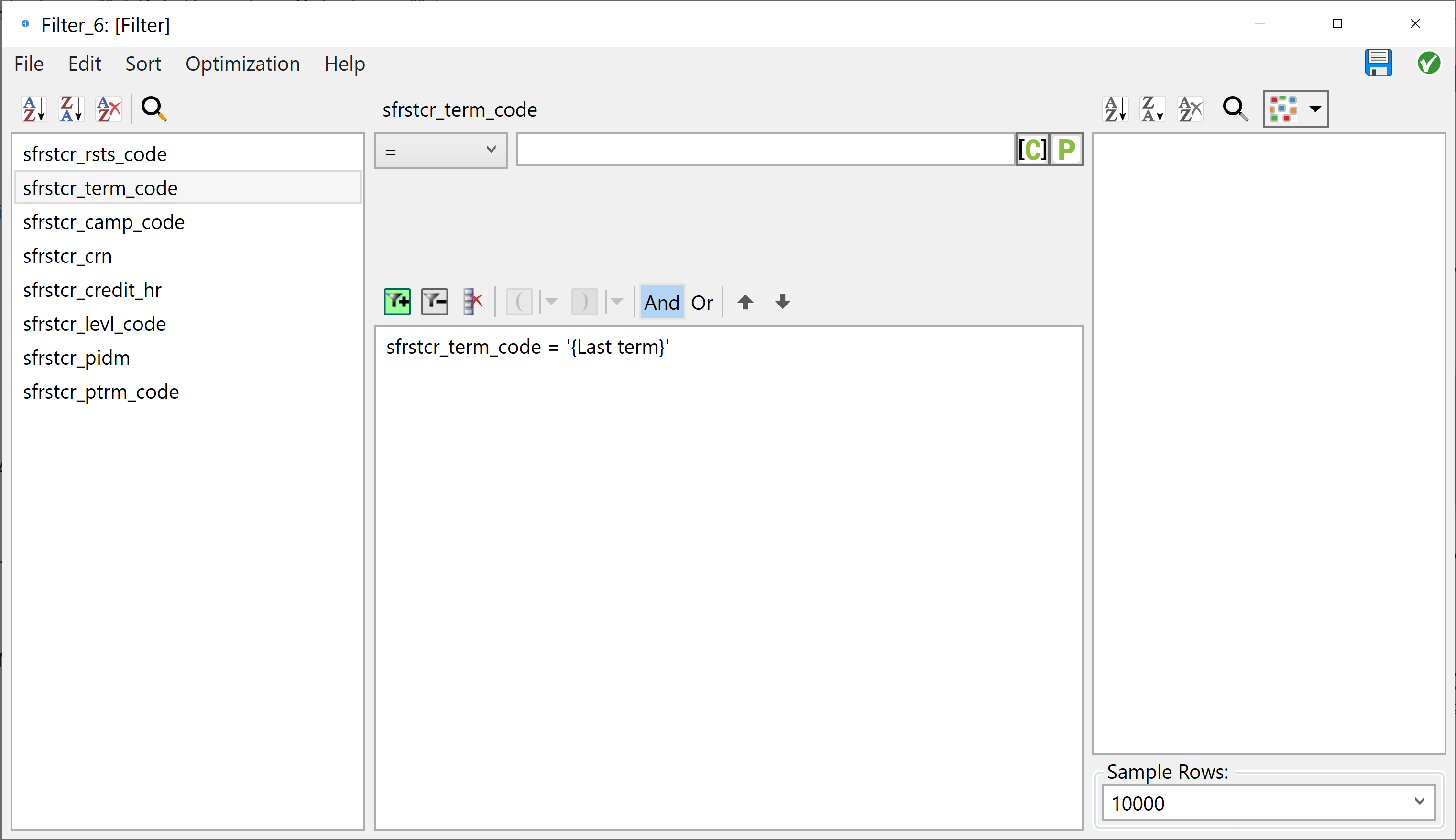Image resolution: width=1456 pixels, height=840 pixels.
Task: Select the sfrstcr_term_code field in list
Action: pyautogui.click(x=188, y=187)
